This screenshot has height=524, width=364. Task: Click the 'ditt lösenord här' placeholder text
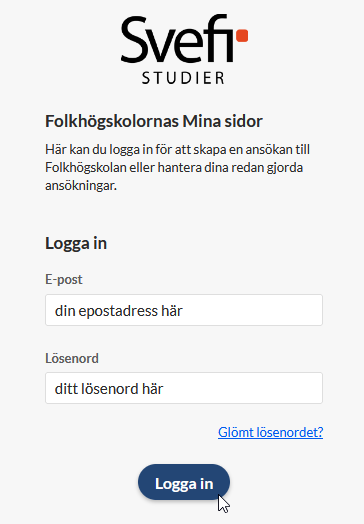[x=109, y=389]
